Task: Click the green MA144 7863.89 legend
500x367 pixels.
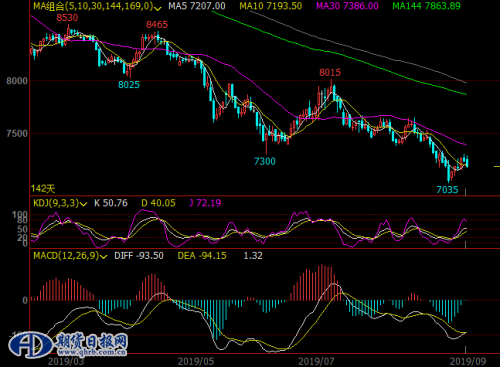Action: pyautogui.click(x=426, y=6)
